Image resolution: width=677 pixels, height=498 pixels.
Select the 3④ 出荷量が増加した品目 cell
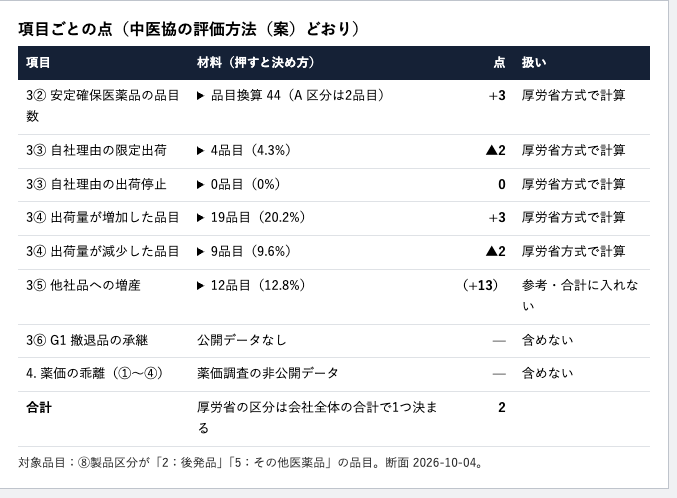[x=103, y=217]
